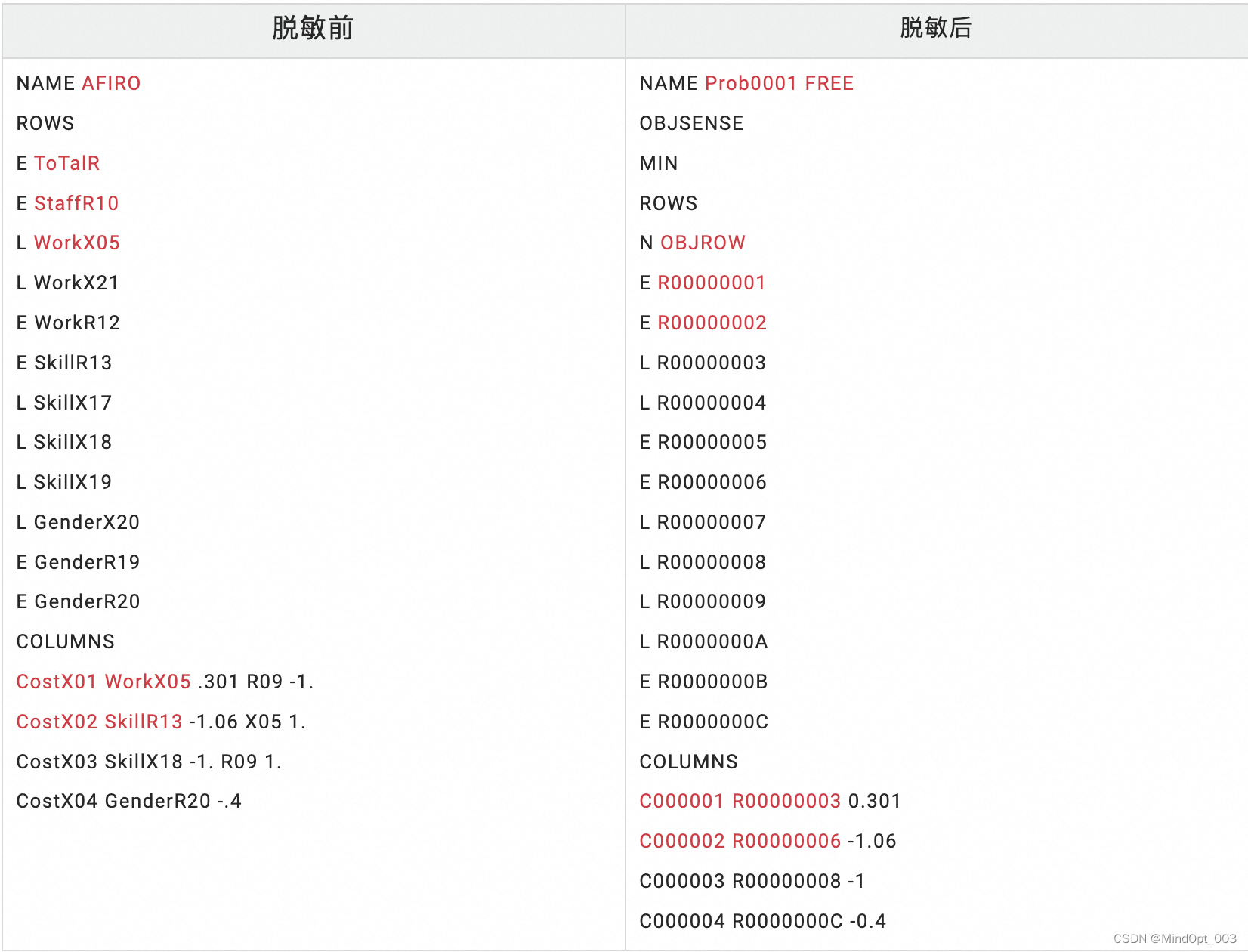Click the line E ToTalR

(58, 163)
